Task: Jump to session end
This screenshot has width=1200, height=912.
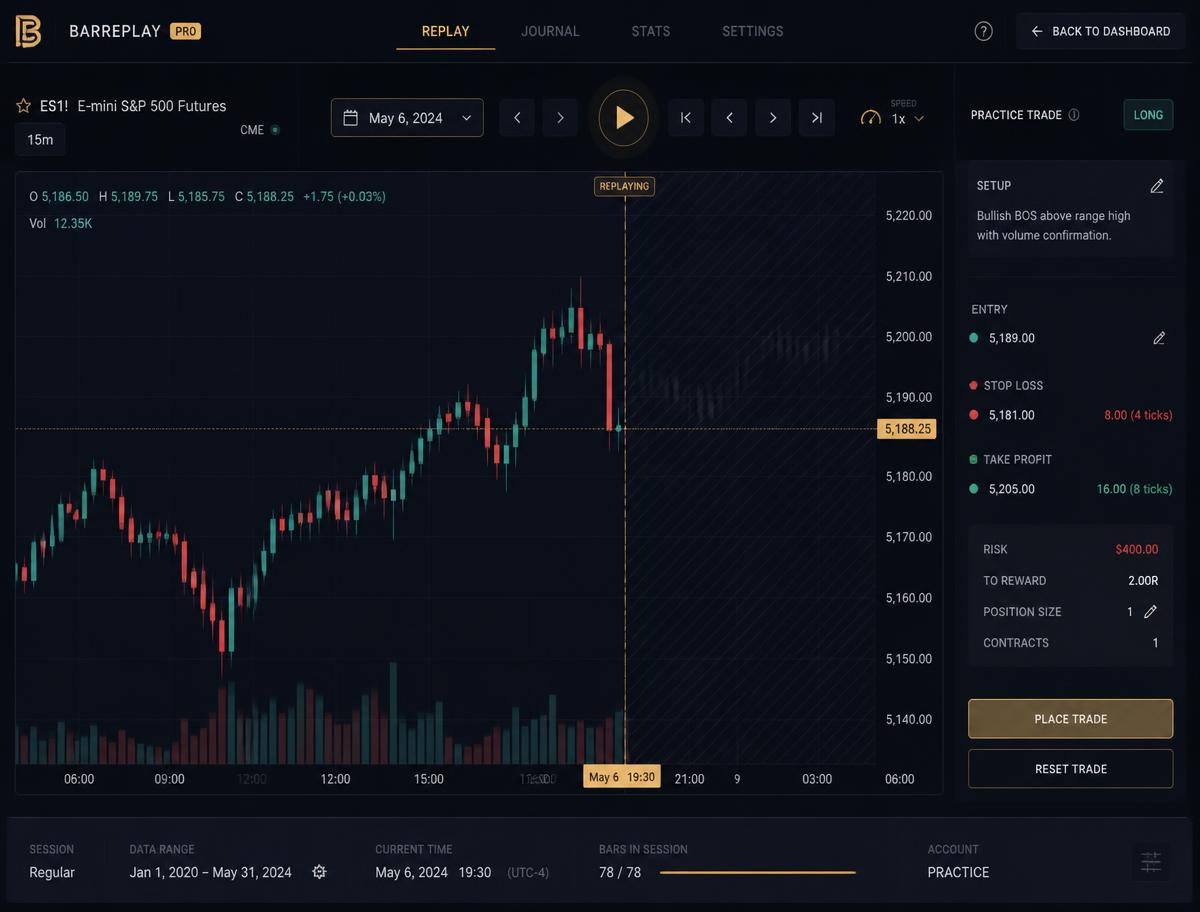Action: coord(817,118)
